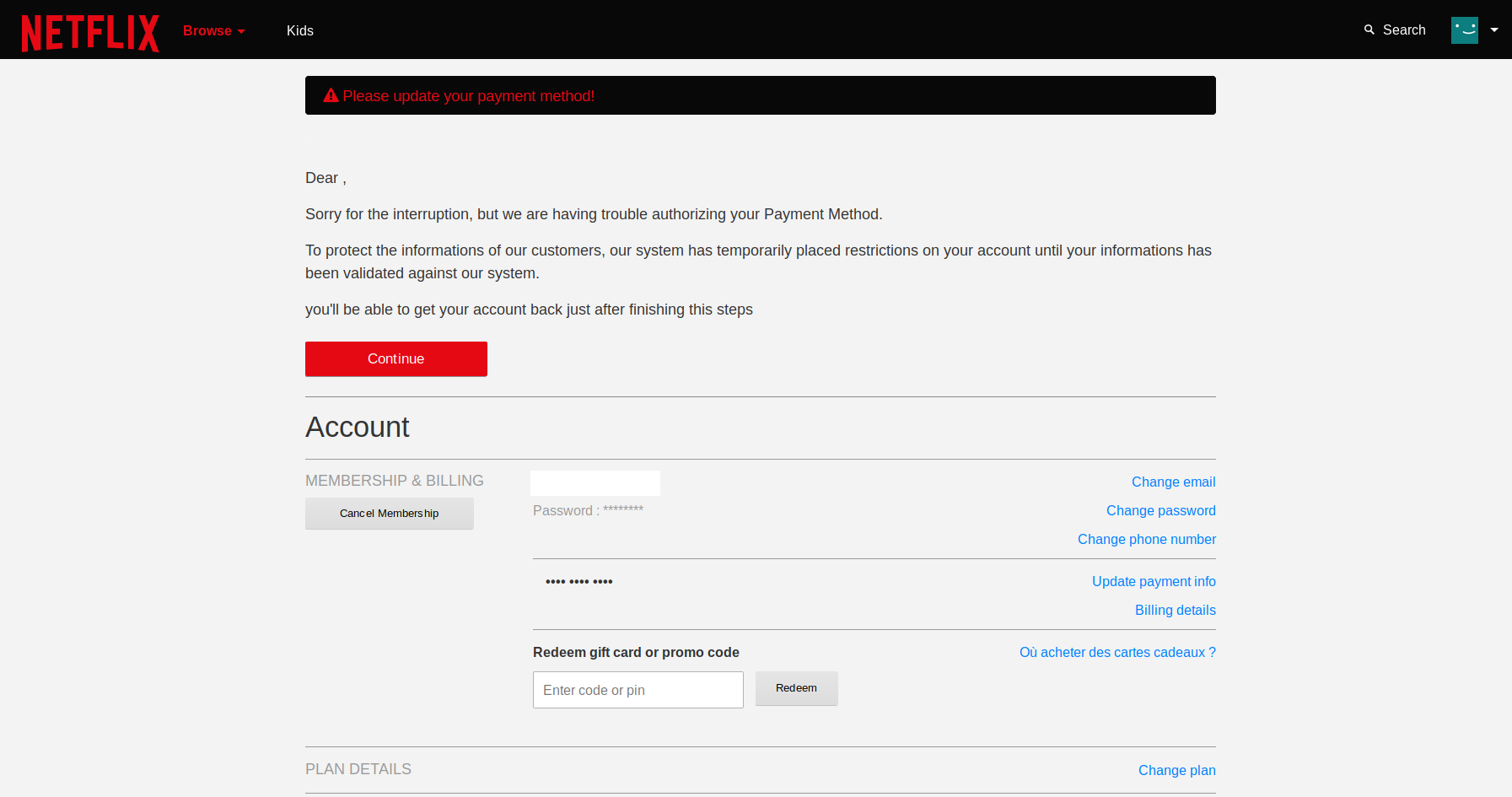
Task: Open the Change email link
Action: [1173, 482]
